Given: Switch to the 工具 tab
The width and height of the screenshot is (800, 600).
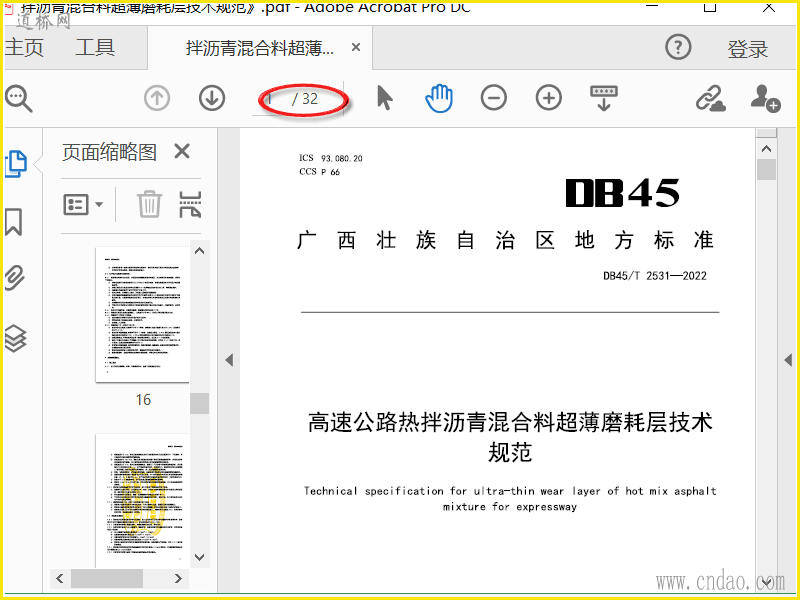Looking at the screenshot, I should click(95, 47).
